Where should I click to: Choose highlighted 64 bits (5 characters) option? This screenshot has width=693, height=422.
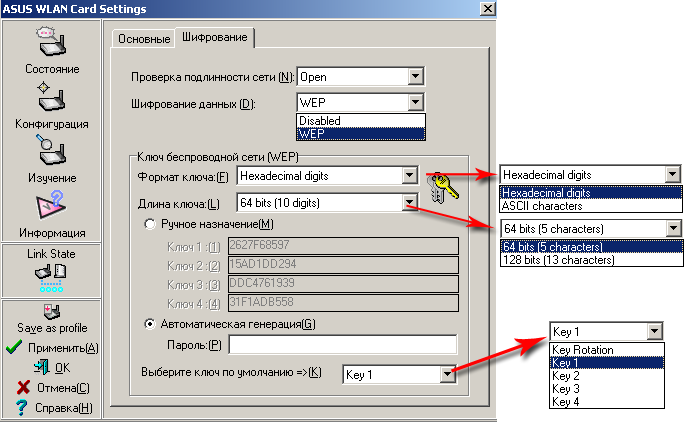point(592,247)
